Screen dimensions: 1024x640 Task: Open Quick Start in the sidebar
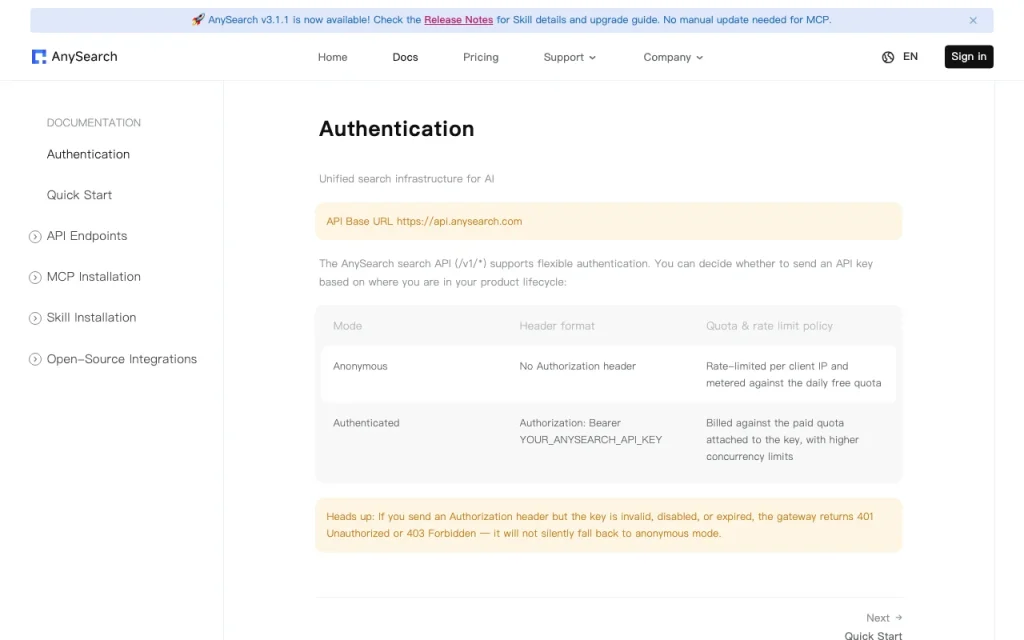click(79, 195)
